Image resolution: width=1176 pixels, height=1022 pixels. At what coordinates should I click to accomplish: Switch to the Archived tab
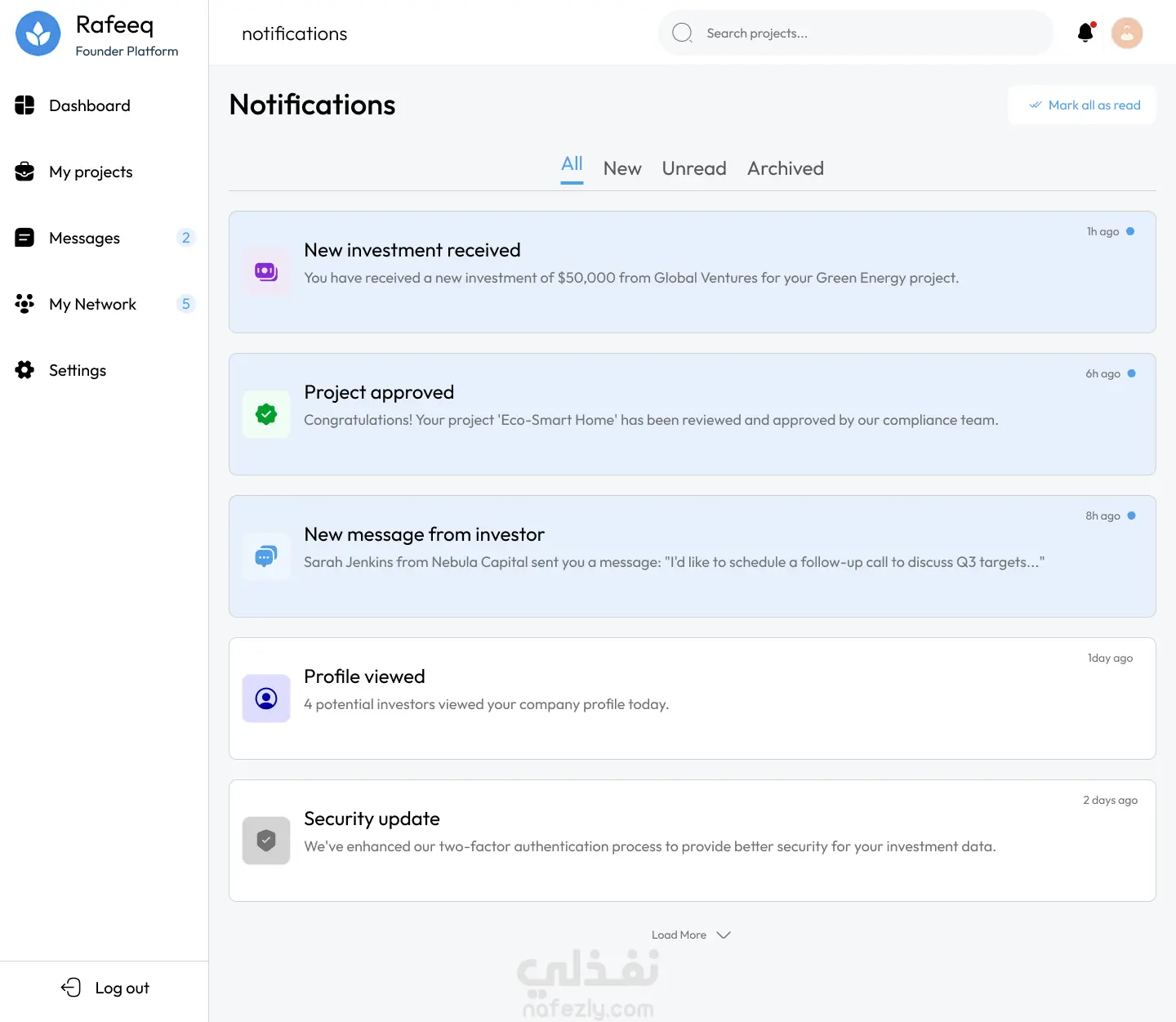tap(786, 168)
